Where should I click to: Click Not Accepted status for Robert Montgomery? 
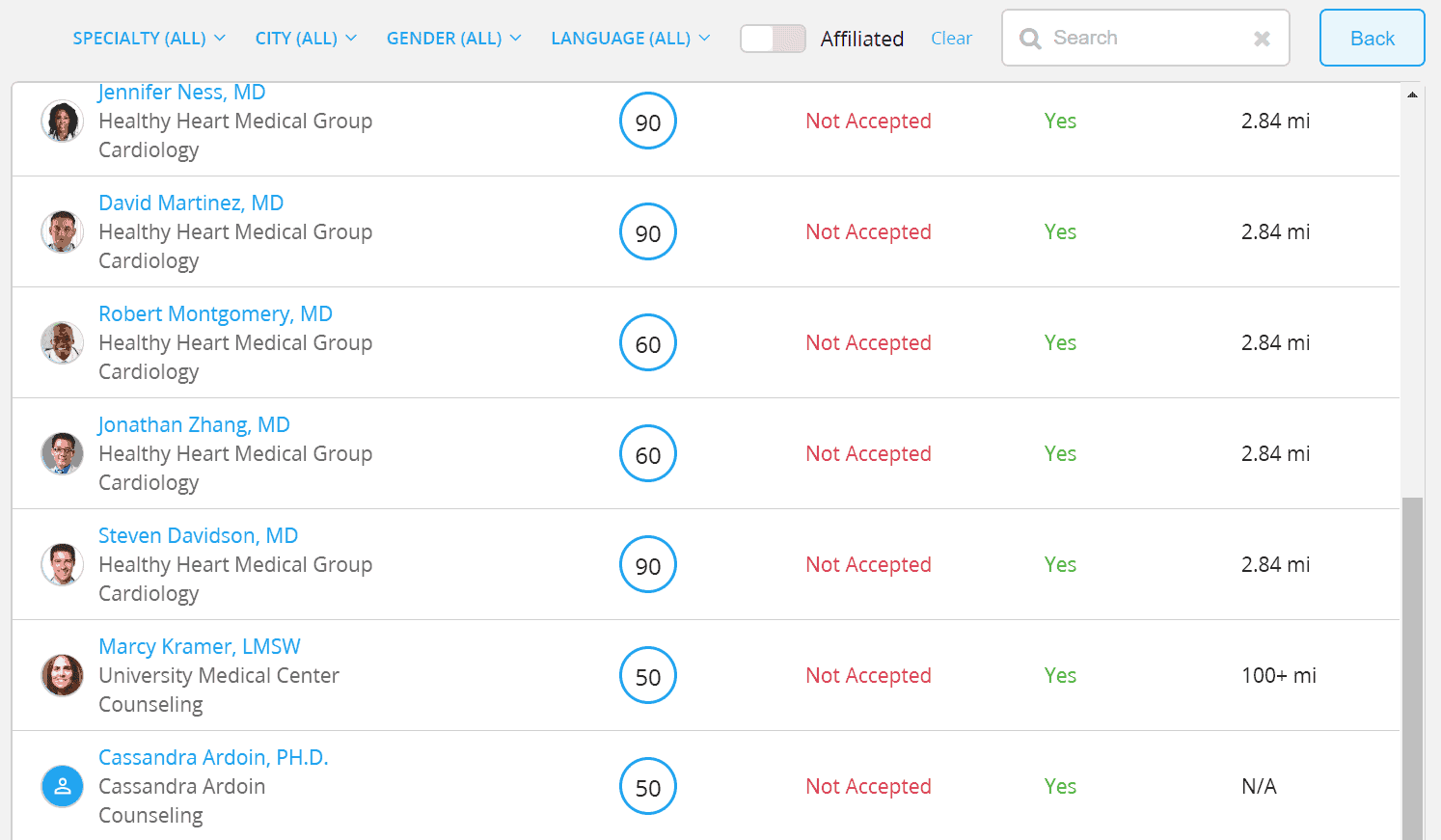coord(868,343)
